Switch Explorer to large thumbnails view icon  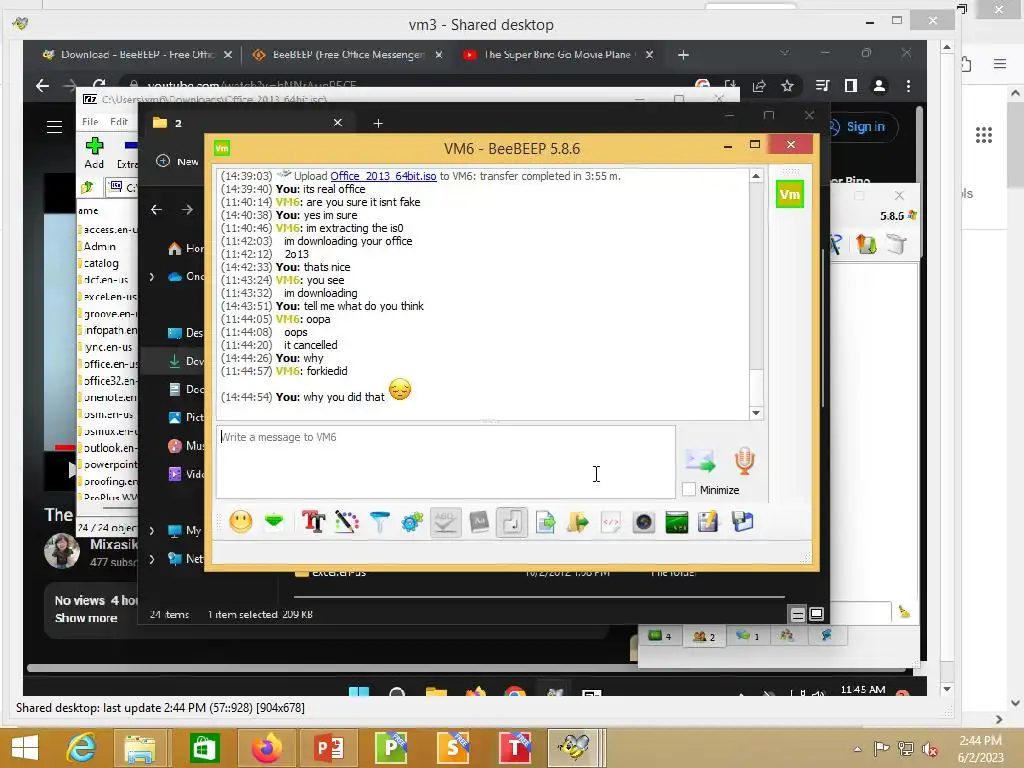(816, 614)
